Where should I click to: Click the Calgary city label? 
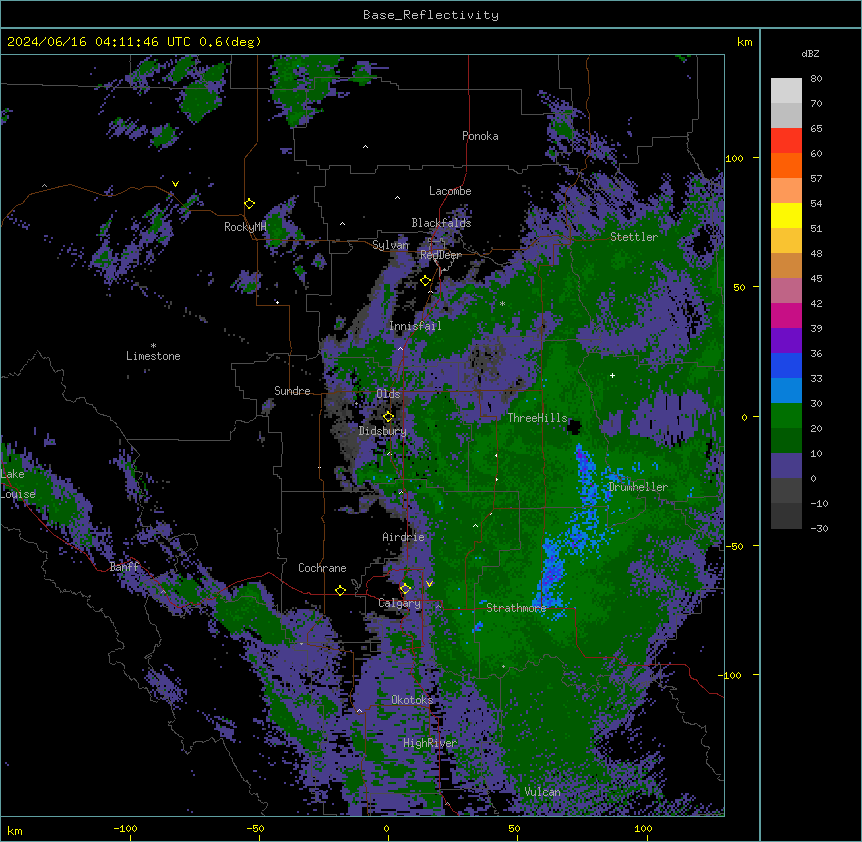[399, 603]
